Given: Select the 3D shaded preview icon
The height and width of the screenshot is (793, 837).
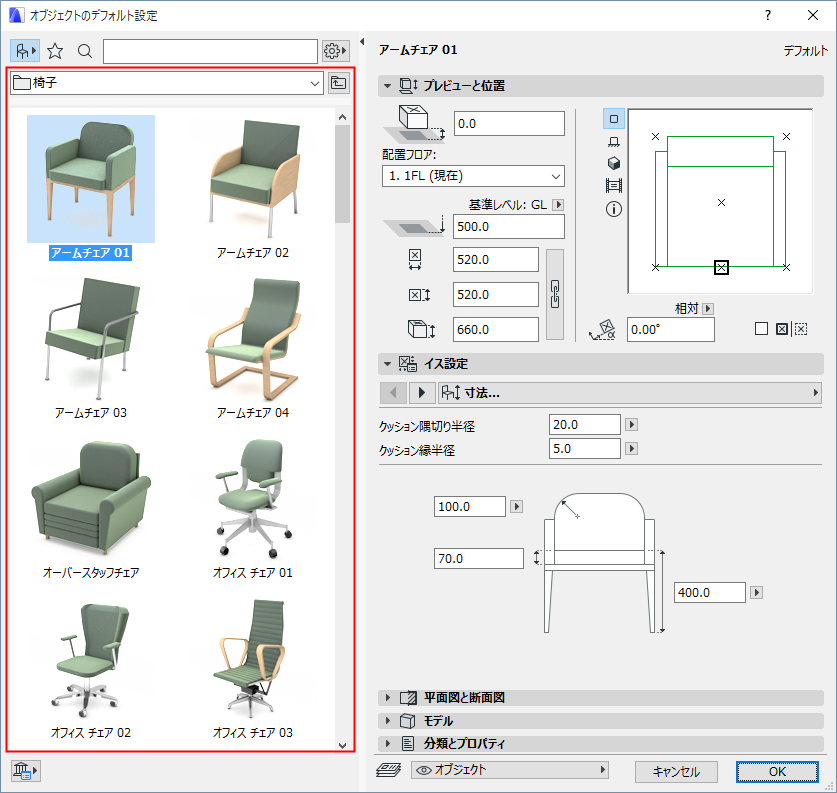Looking at the screenshot, I should coord(614,163).
